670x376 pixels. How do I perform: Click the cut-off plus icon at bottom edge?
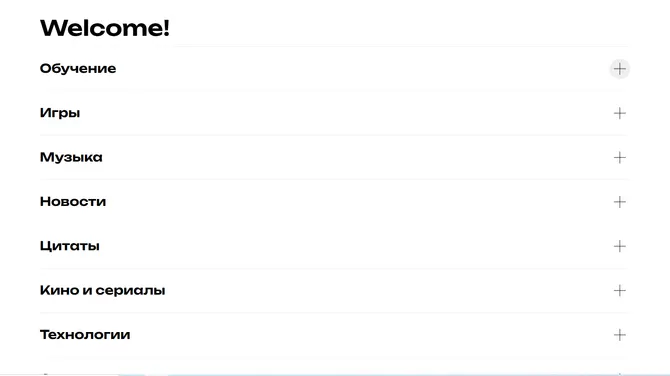click(x=620, y=373)
